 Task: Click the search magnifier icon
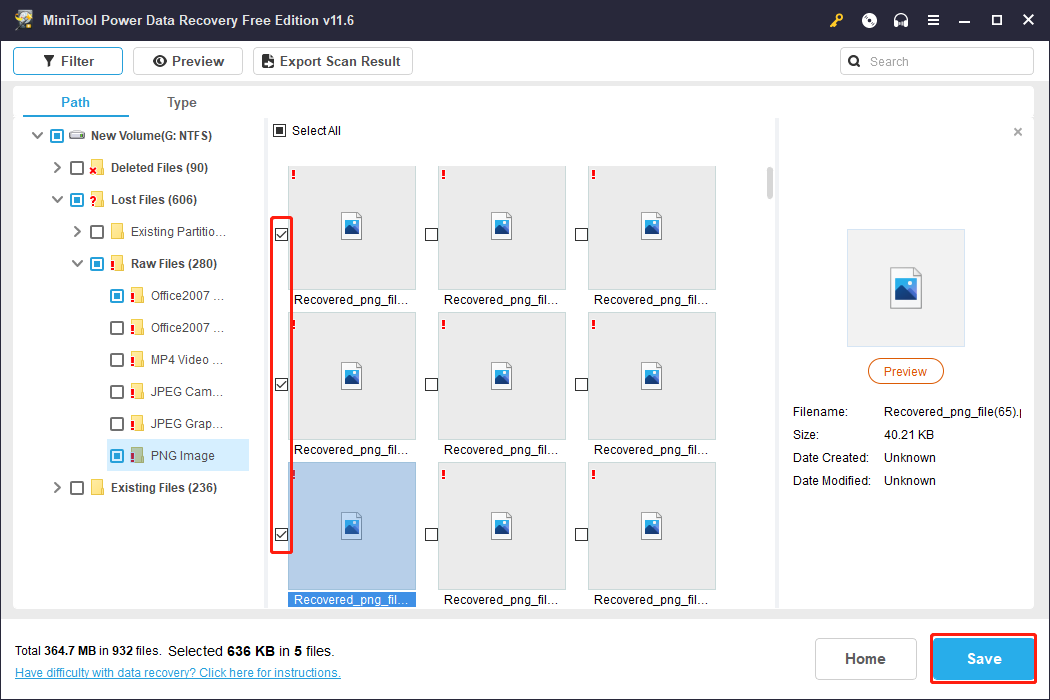click(854, 61)
